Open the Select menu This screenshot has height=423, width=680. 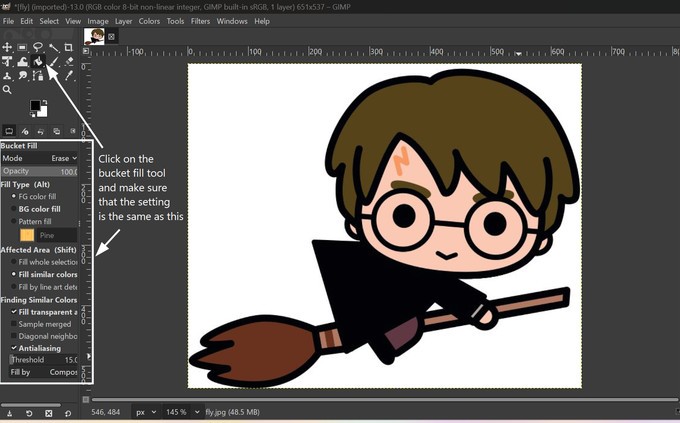coord(49,21)
